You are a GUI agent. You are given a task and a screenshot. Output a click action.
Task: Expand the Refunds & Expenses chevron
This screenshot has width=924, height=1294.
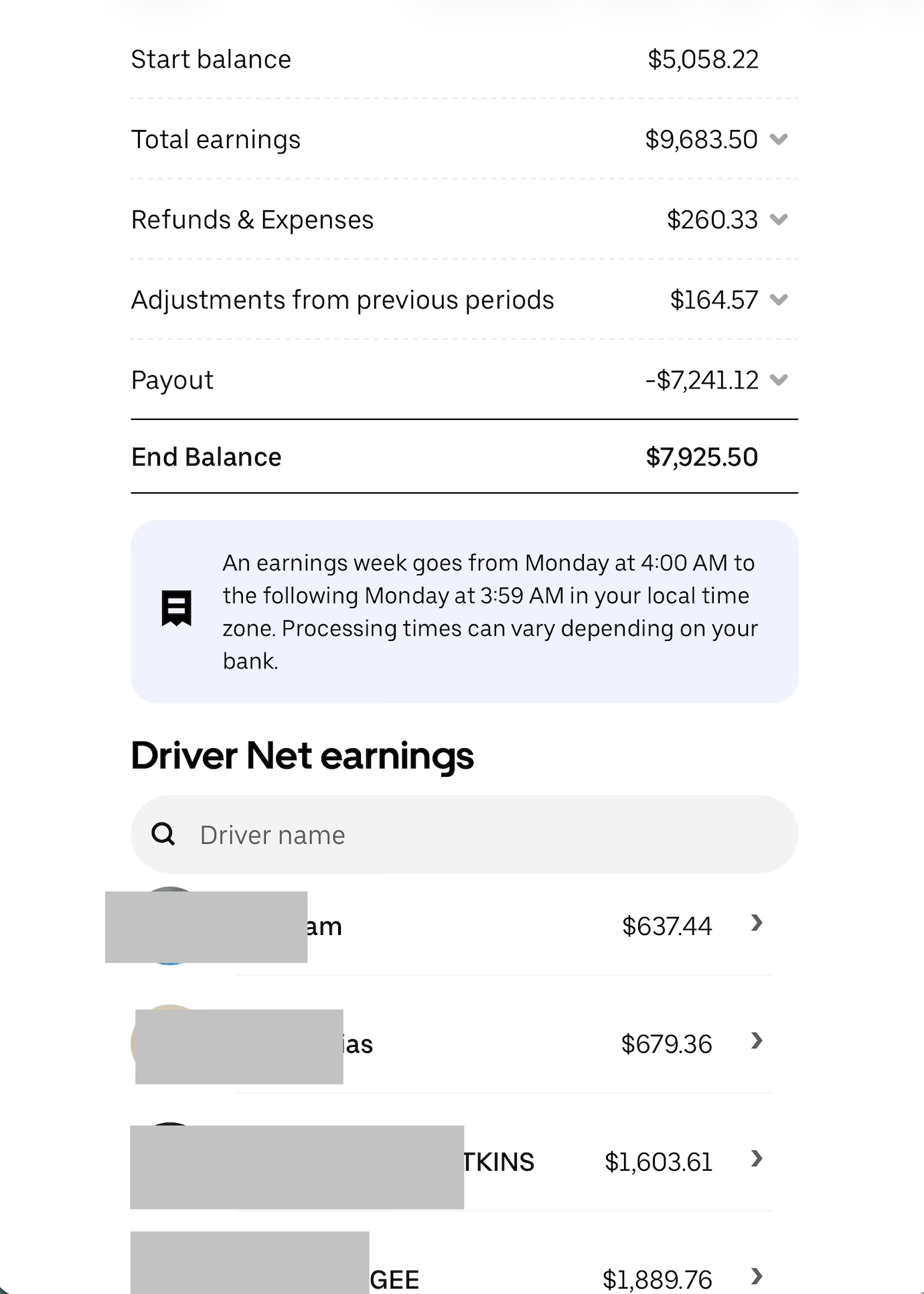tap(778, 220)
